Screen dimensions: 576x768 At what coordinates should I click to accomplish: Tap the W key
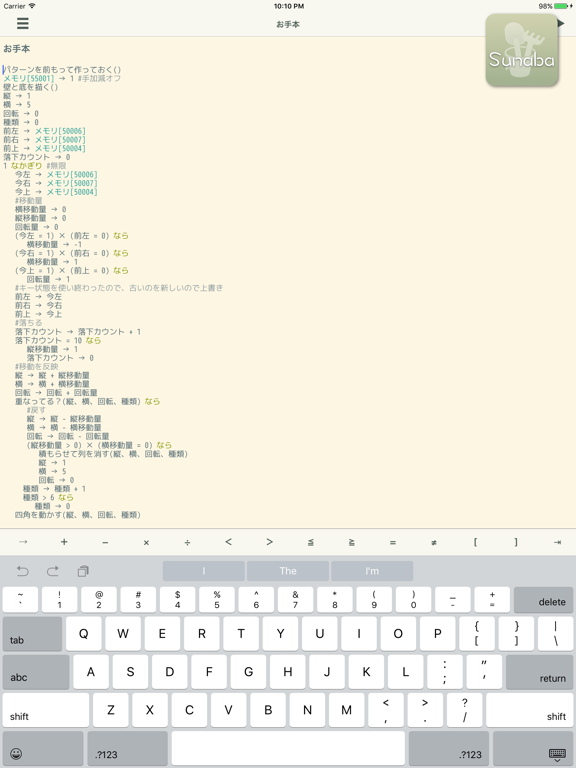123,634
